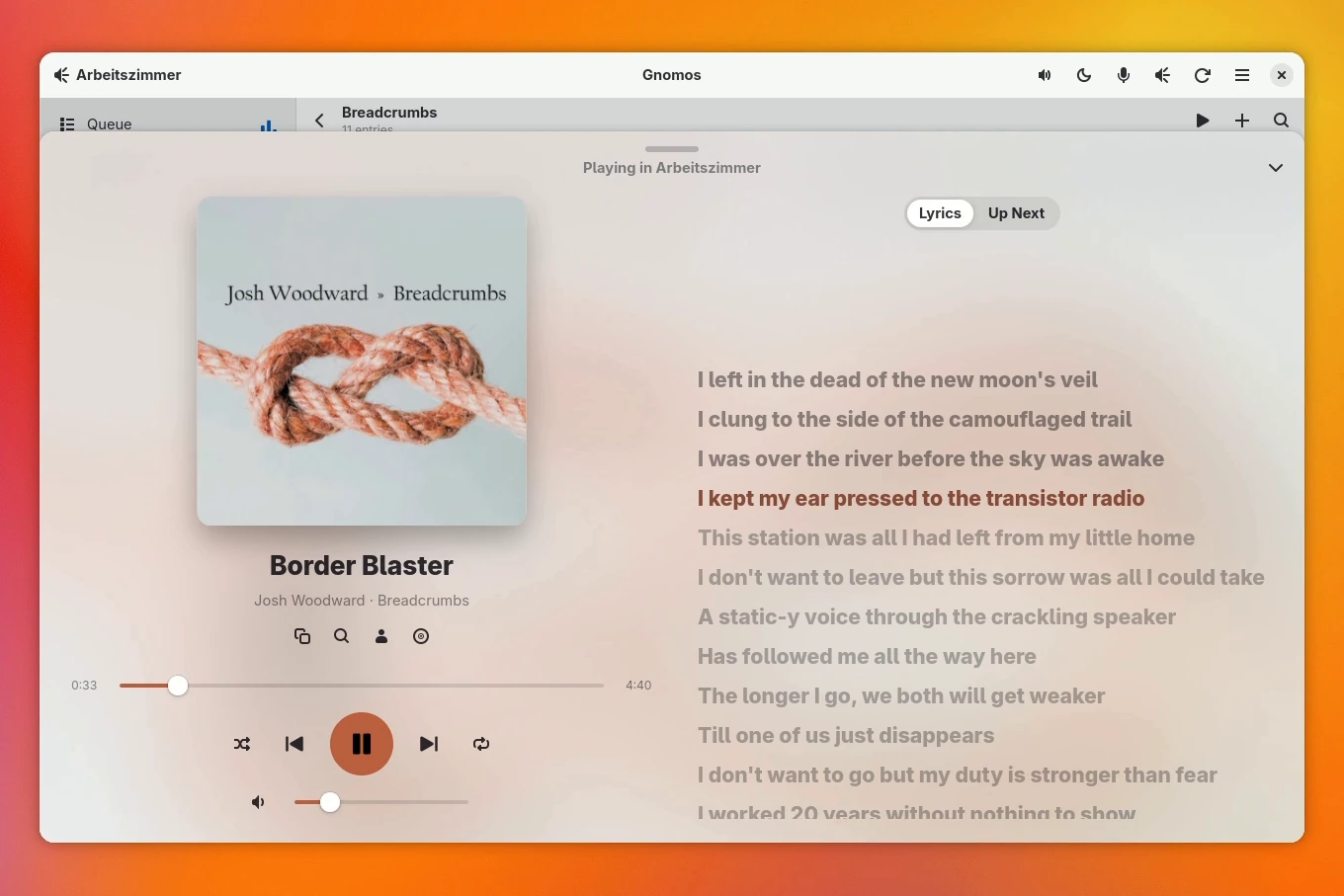Go back from Breadcrumbs album

click(x=319, y=121)
